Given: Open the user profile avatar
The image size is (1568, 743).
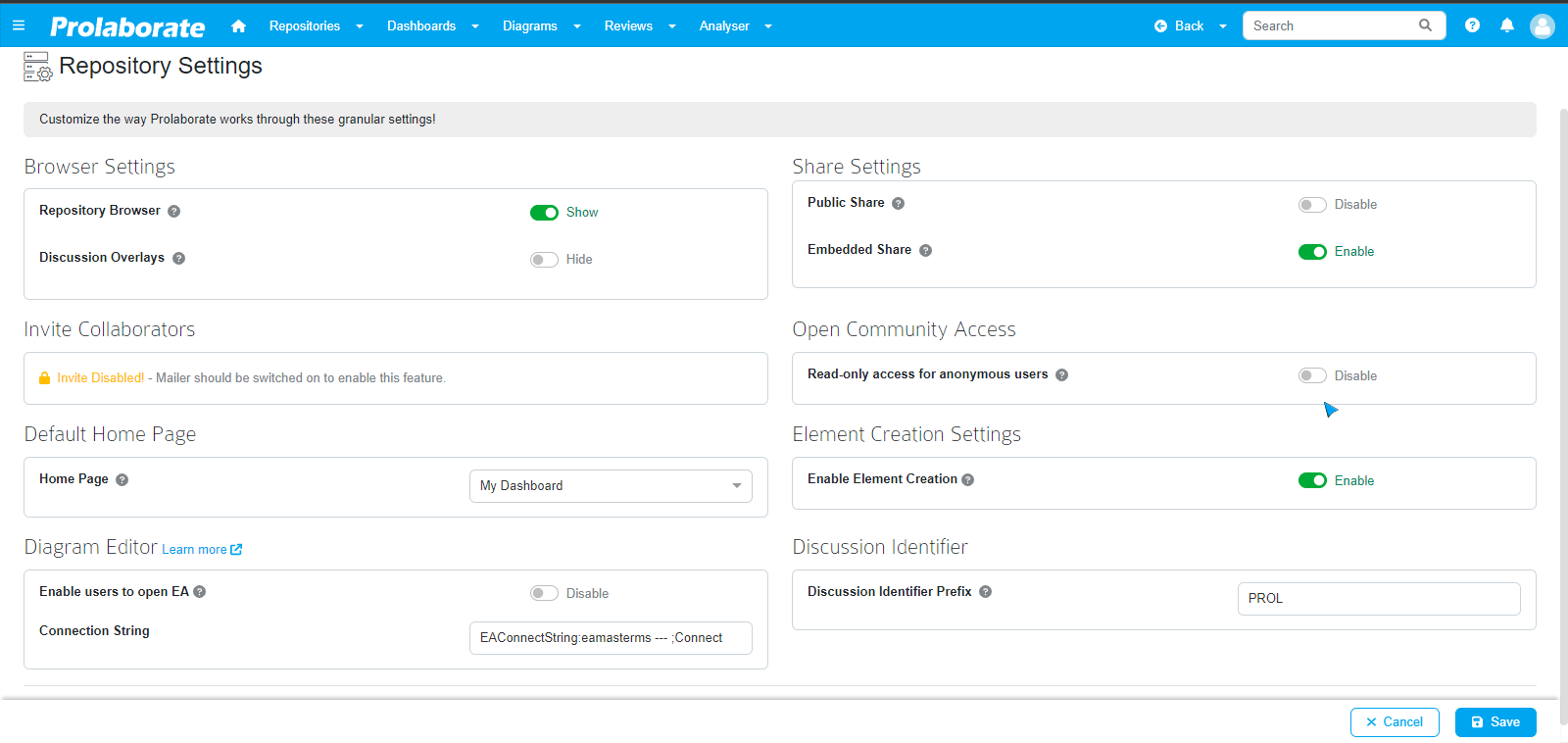Looking at the screenshot, I should click(x=1543, y=26).
